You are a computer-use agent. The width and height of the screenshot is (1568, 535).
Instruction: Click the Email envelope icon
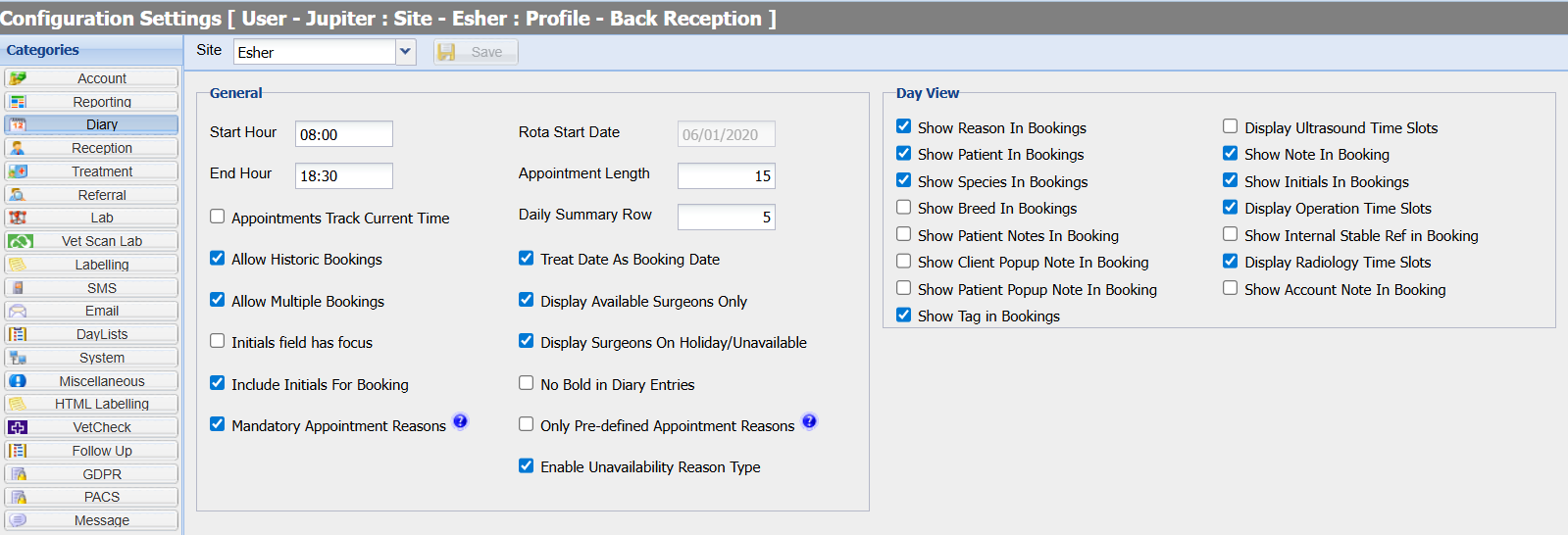18,311
